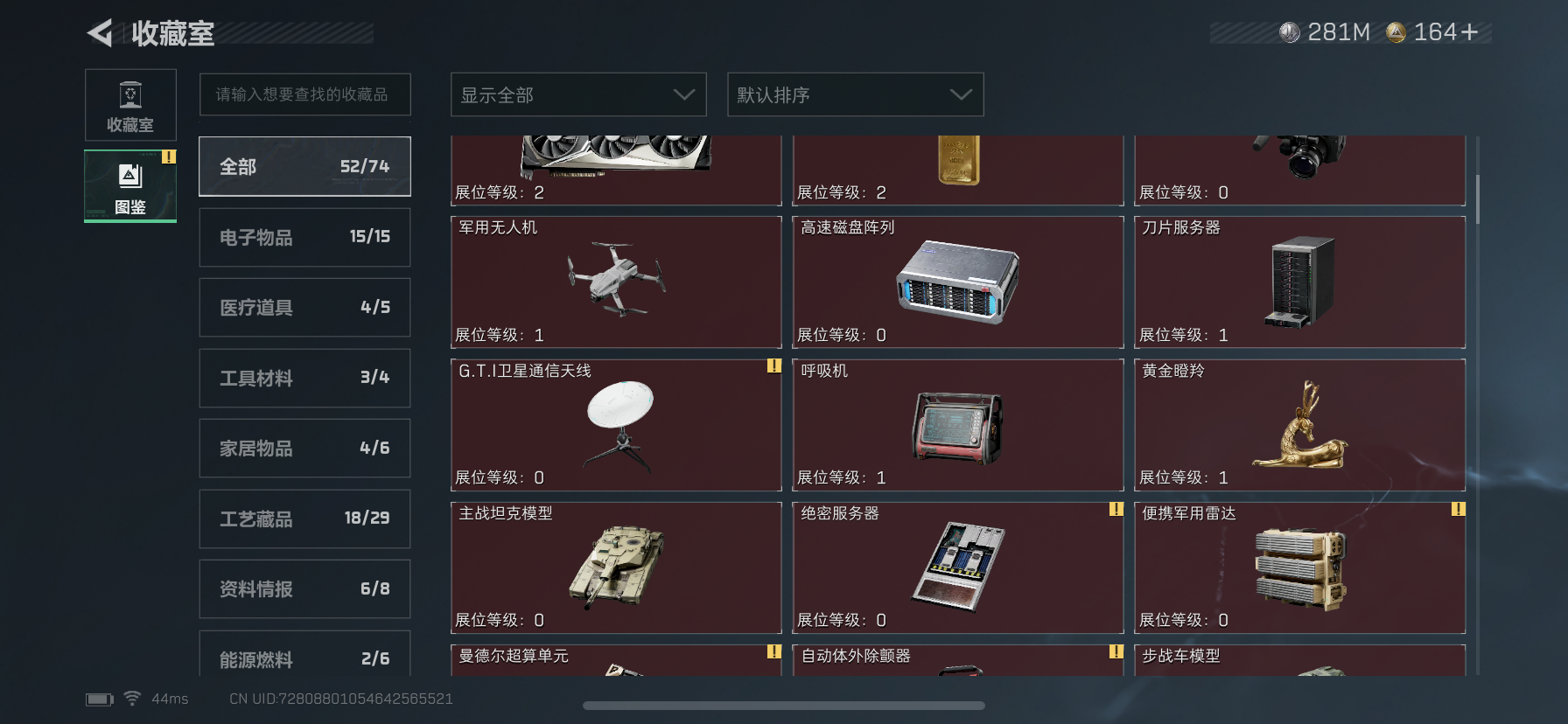This screenshot has width=1568, height=724.
Task: Open the 军用无人机 item card
Action: tap(616, 282)
